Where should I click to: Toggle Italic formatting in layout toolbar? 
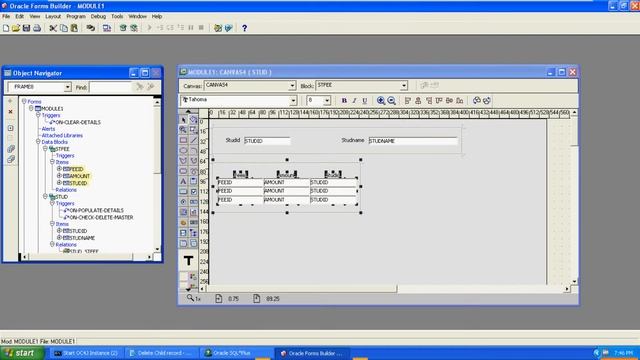tap(354, 100)
